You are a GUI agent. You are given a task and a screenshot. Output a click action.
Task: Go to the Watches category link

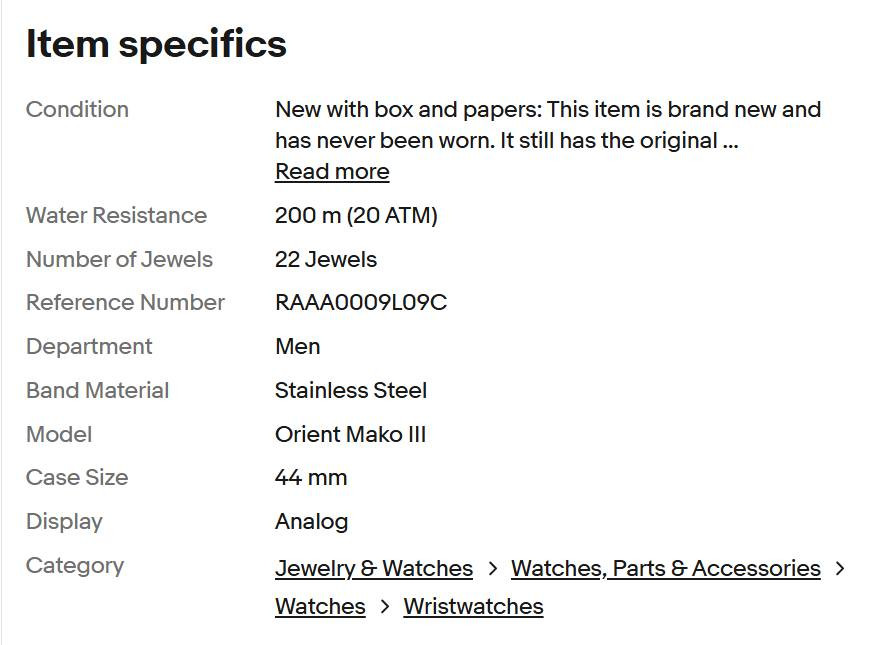click(x=320, y=606)
